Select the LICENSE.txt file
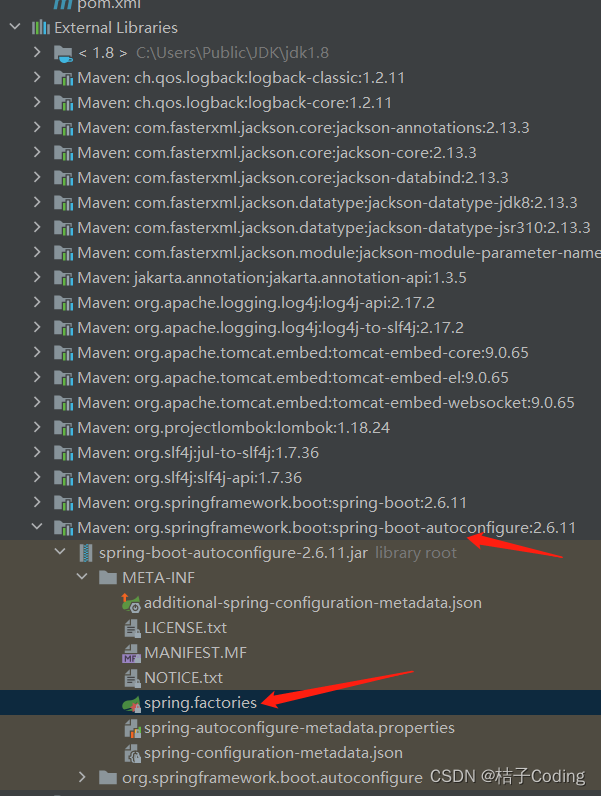Image resolution: width=601 pixels, height=796 pixels. 185,628
